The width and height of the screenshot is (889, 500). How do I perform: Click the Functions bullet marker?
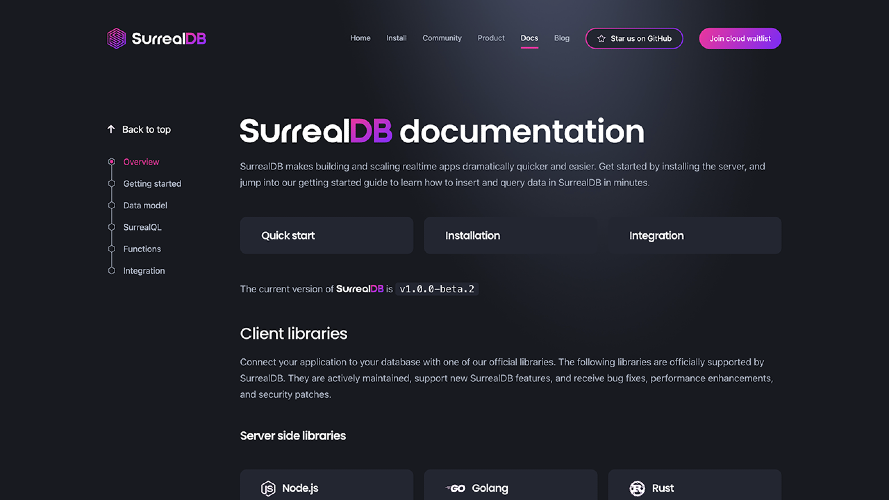pyautogui.click(x=112, y=249)
